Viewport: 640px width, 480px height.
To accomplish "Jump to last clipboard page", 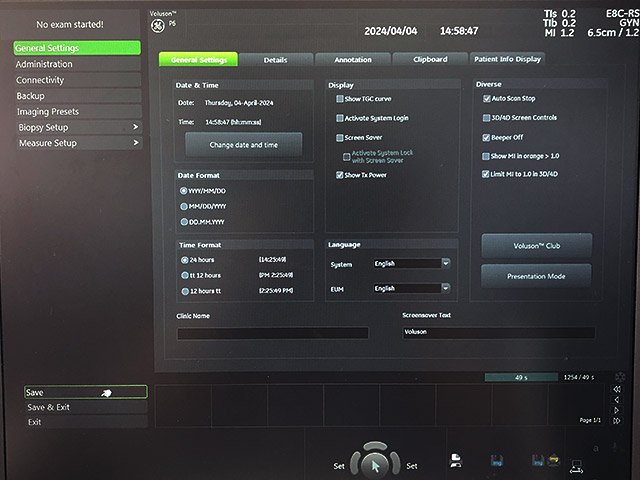I will [617, 420].
